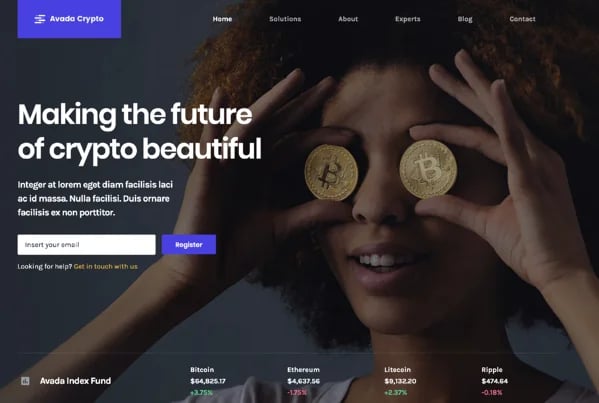The image size is (599, 403).
Task: Open the Experts navigation link
Action: coord(408,19)
